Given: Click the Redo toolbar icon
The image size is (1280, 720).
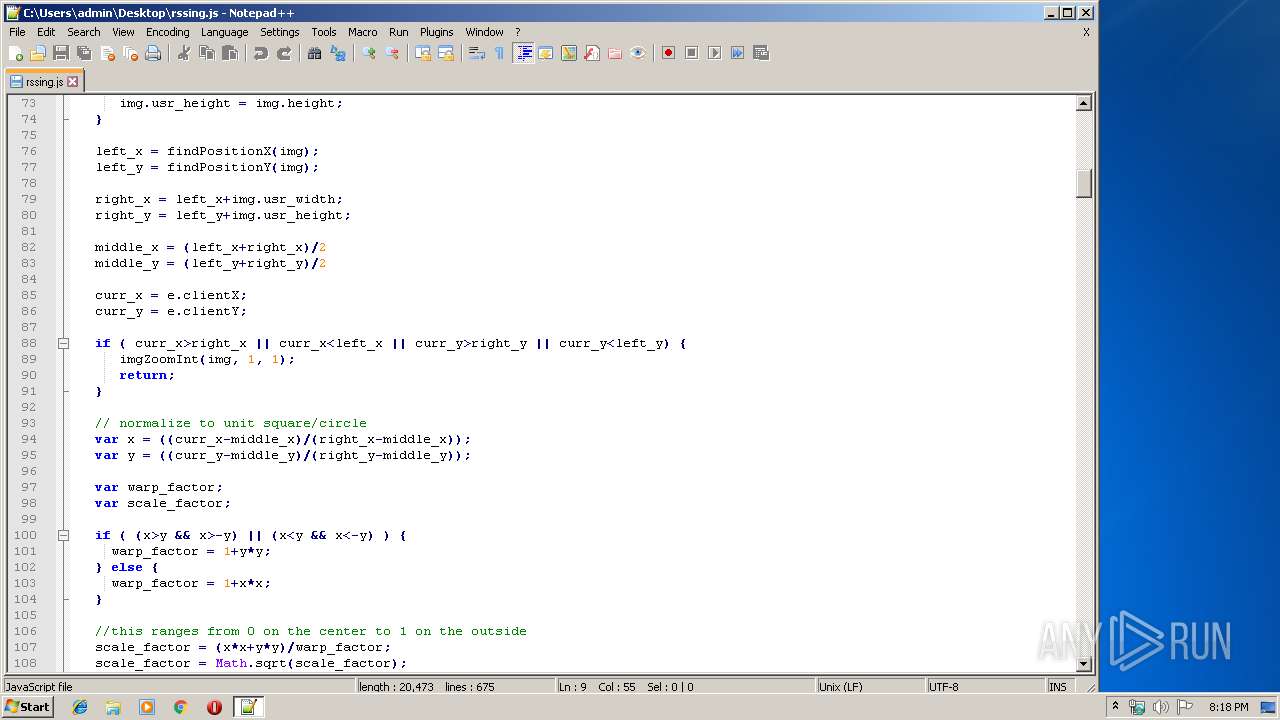Looking at the screenshot, I should 284,53.
